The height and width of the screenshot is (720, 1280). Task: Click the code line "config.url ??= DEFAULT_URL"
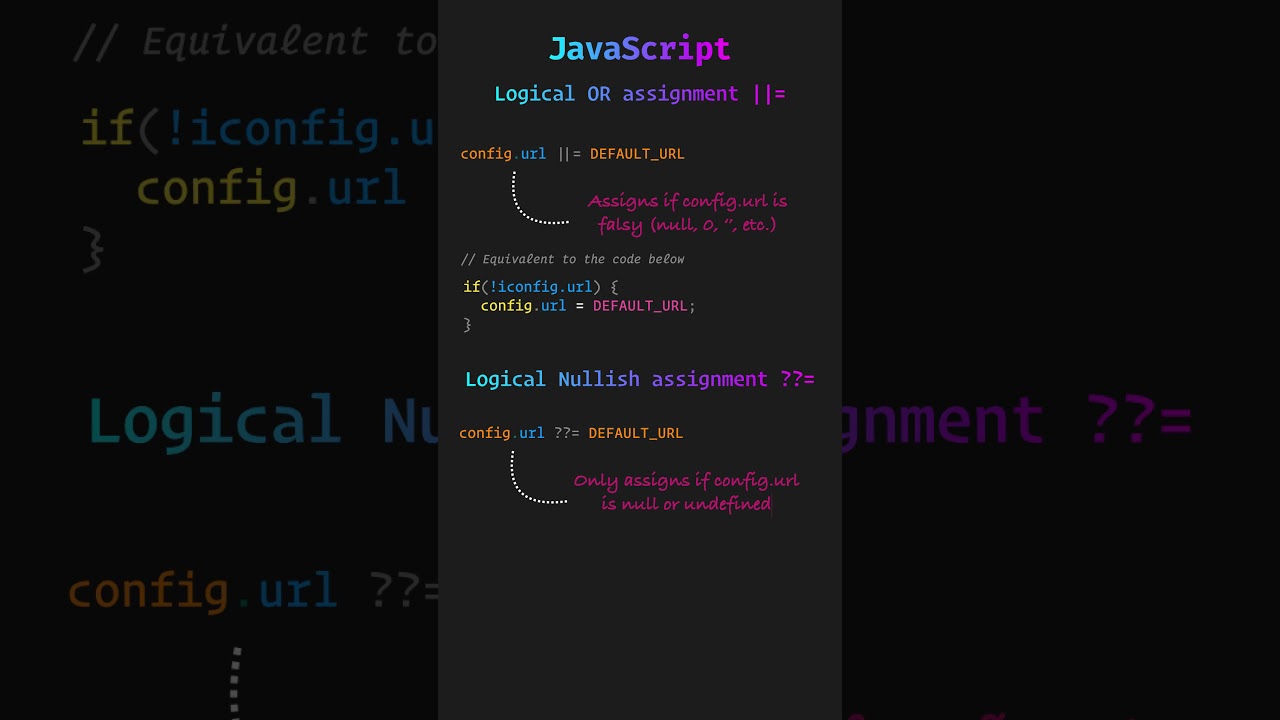point(571,433)
